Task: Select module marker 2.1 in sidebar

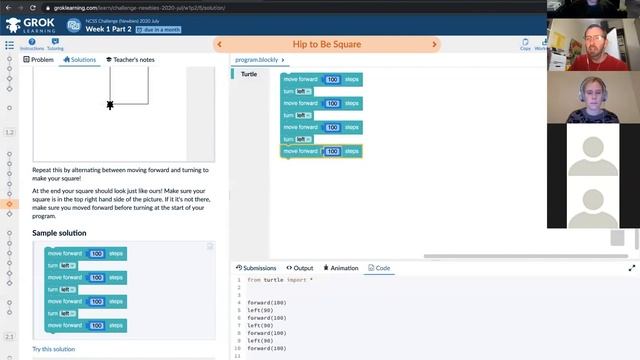Action: pyautogui.click(x=9, y=337)
